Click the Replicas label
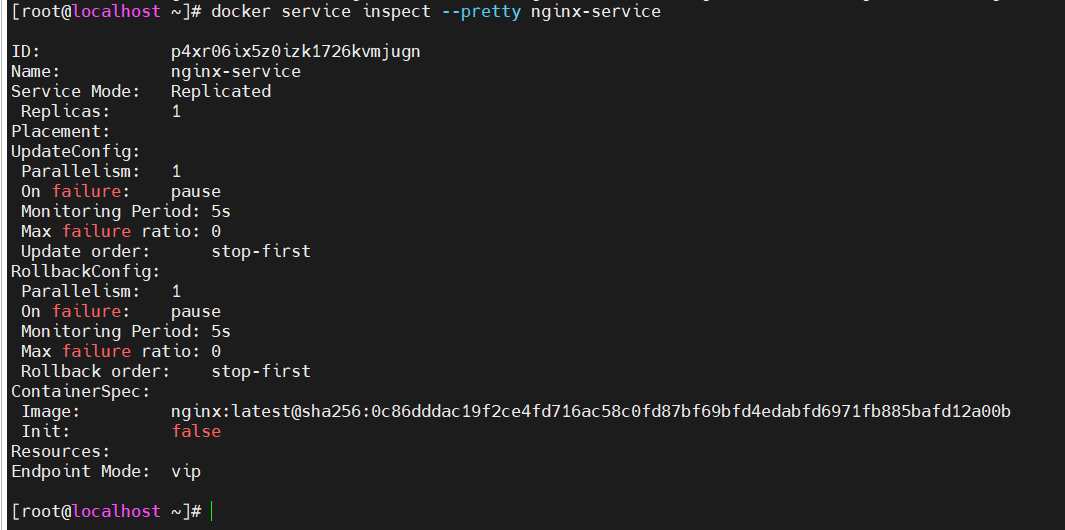 65,111
